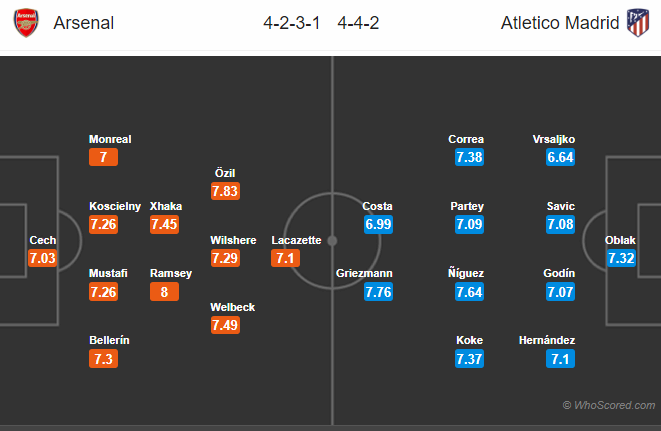Click Ramsey's rating badge showing 8
Screen dimensions: 661x431
[163, 291]
